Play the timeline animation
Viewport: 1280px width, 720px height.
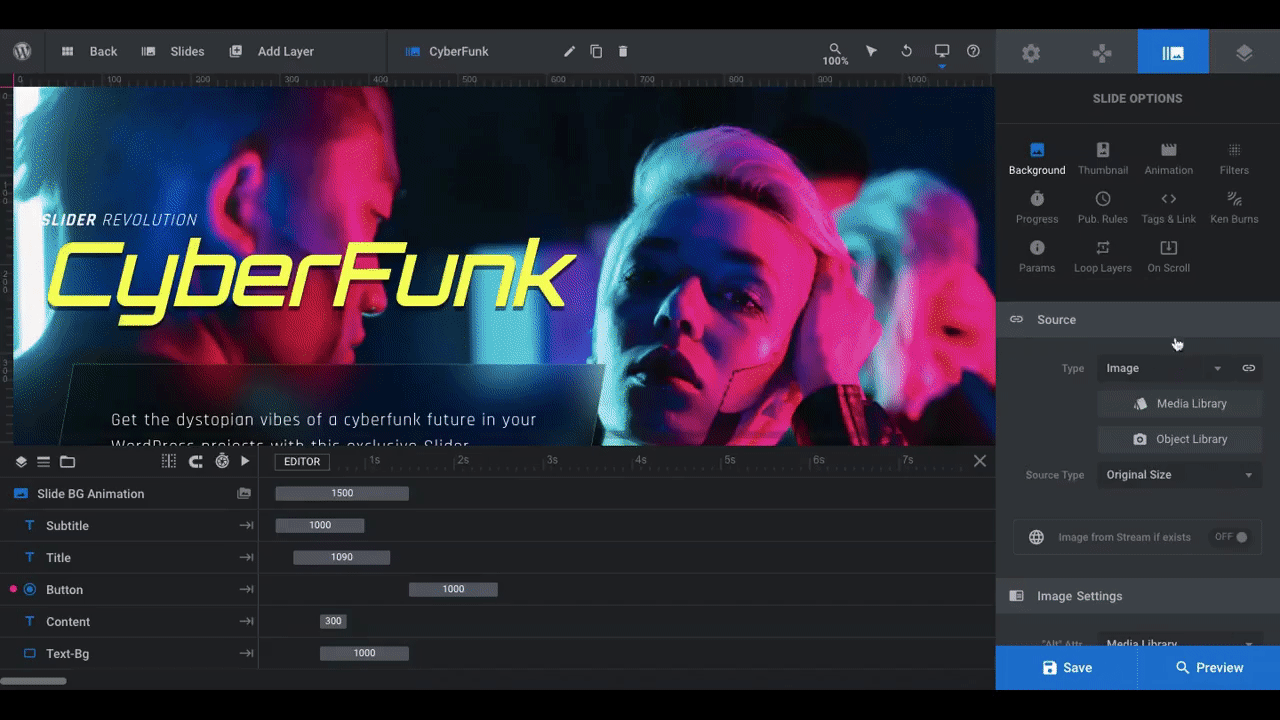pos(245,462)
